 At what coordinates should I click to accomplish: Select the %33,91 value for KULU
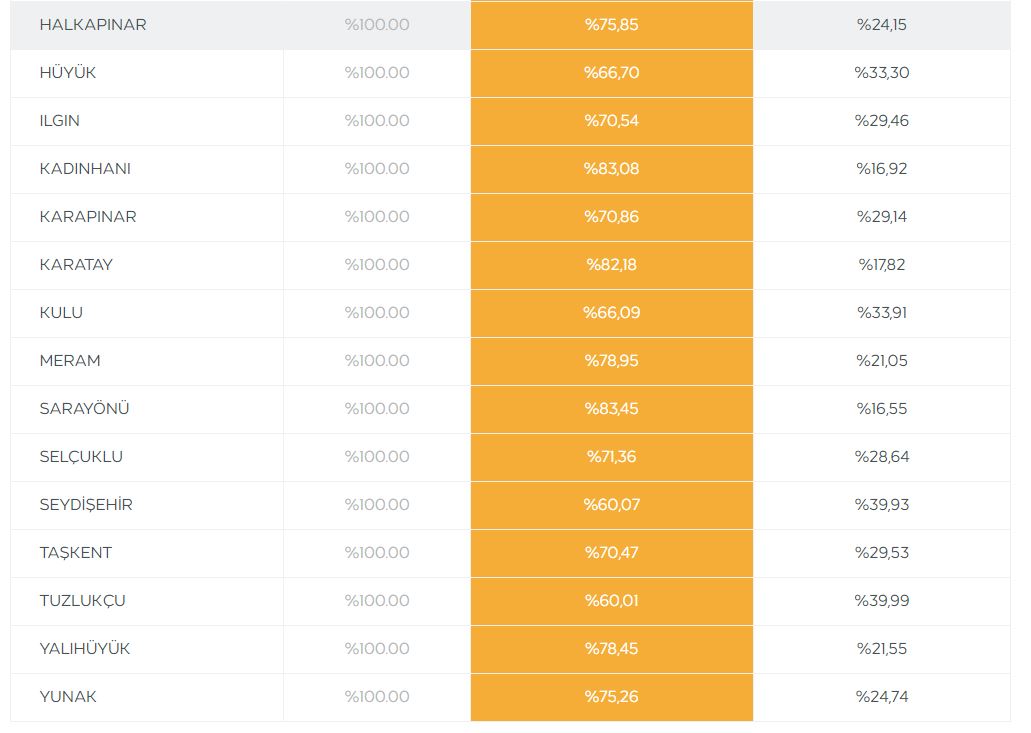pyautogui.click(x=881, y=313)
